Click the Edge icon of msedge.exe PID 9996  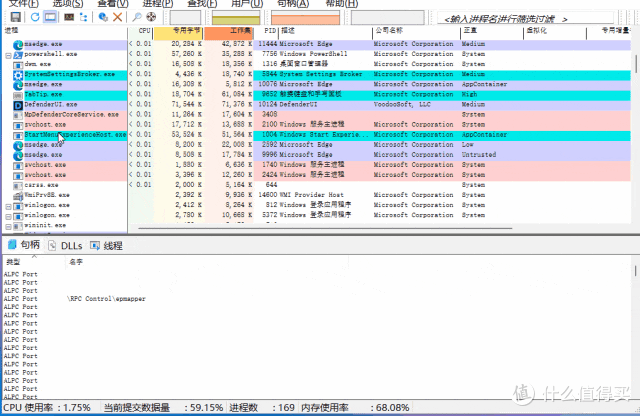coord(18,156)
